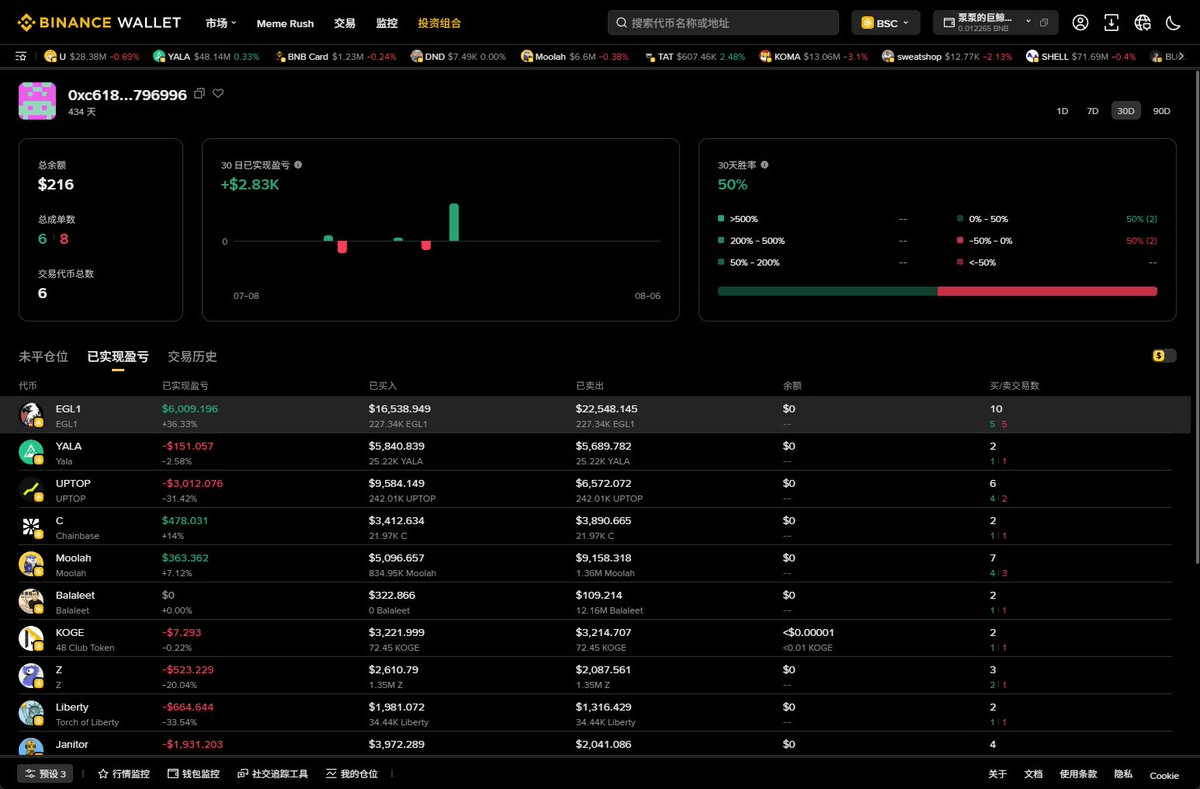Open the user profile icon

coord(1080,22)
